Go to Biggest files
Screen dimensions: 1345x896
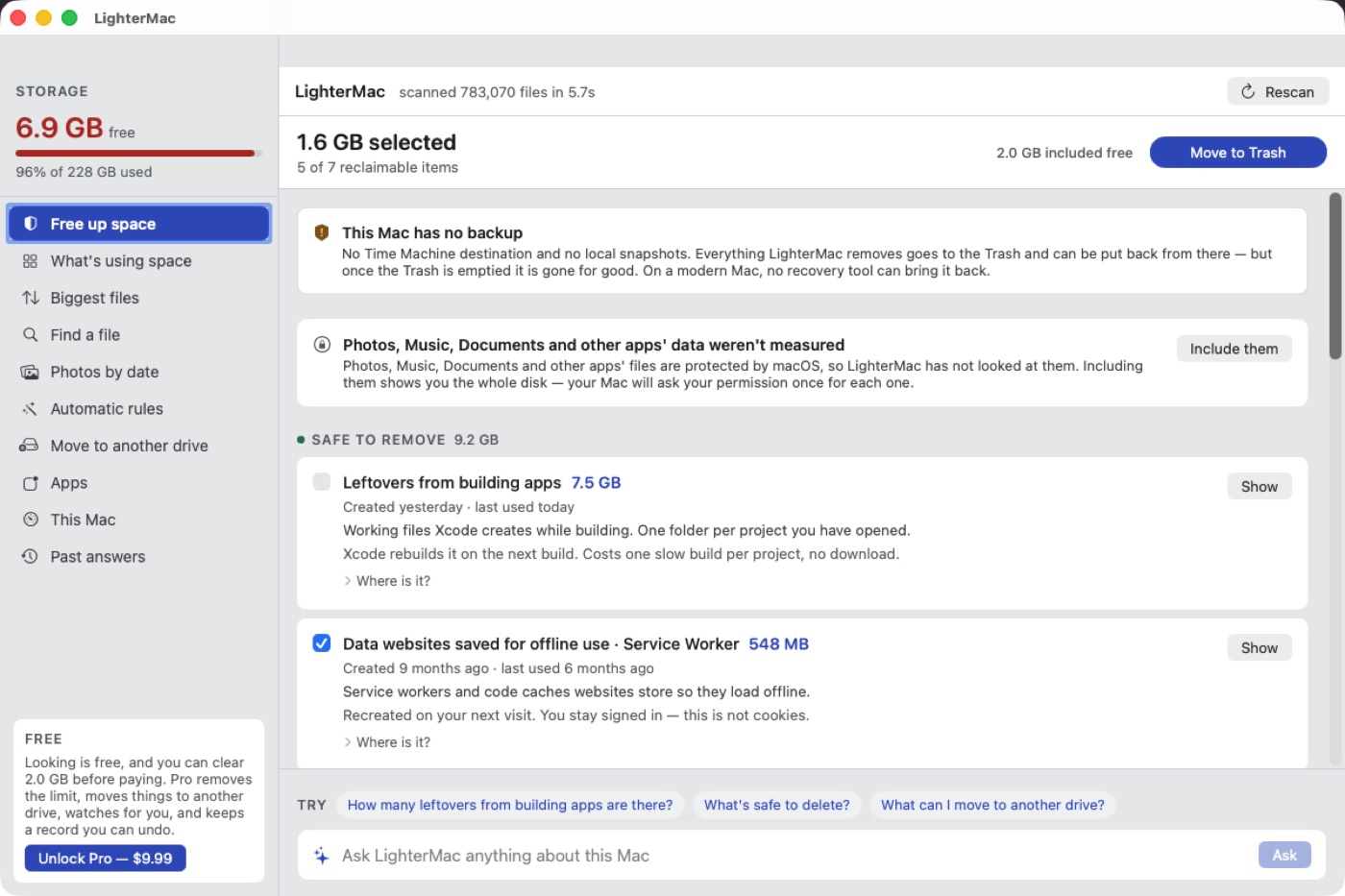coord(139,298)
